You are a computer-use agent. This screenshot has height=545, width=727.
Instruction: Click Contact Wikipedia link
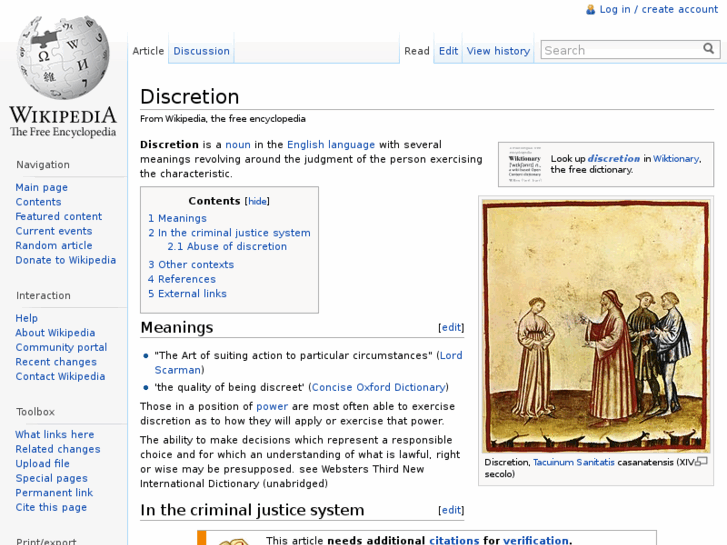pyautogui.click(x=60, y=377)
